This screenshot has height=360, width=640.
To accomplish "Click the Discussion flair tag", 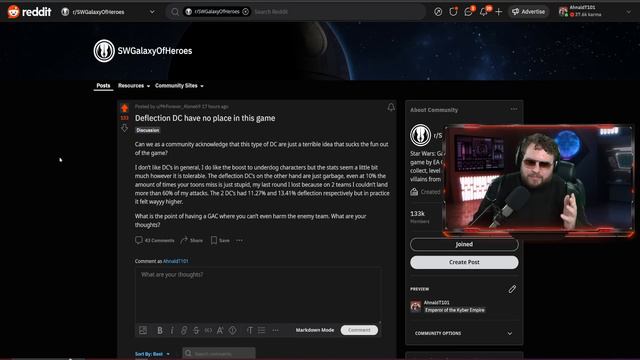I will [148, 130].
